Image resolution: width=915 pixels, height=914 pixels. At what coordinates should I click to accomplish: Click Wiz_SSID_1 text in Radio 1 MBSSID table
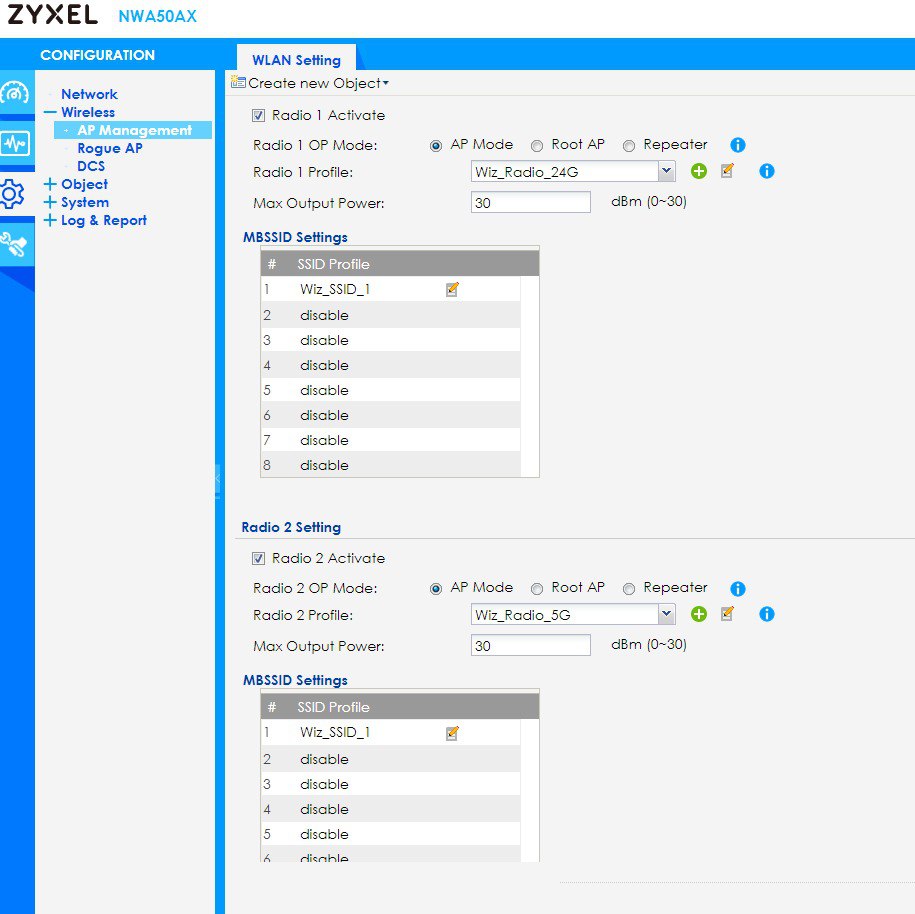[x=335, y=289]
